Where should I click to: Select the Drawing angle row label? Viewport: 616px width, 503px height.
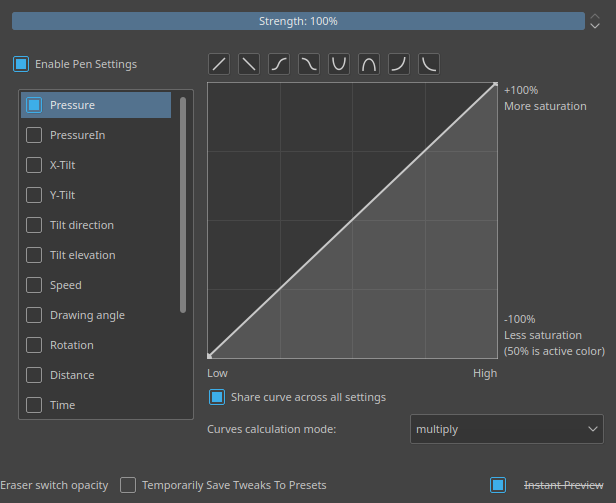[x=87, y=315]
